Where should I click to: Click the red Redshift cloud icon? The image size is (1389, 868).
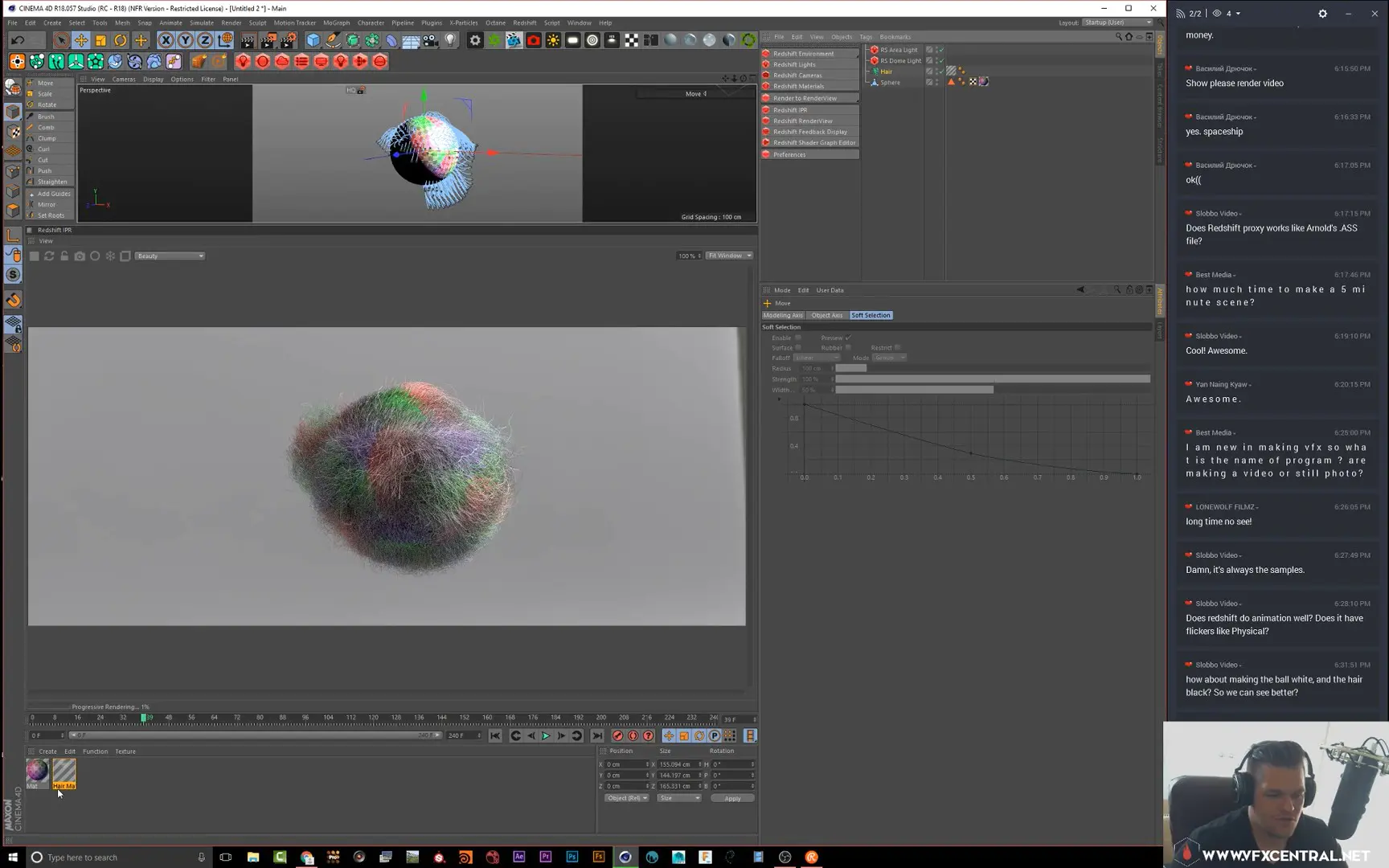pyautogui.click(x=282, y=61)
